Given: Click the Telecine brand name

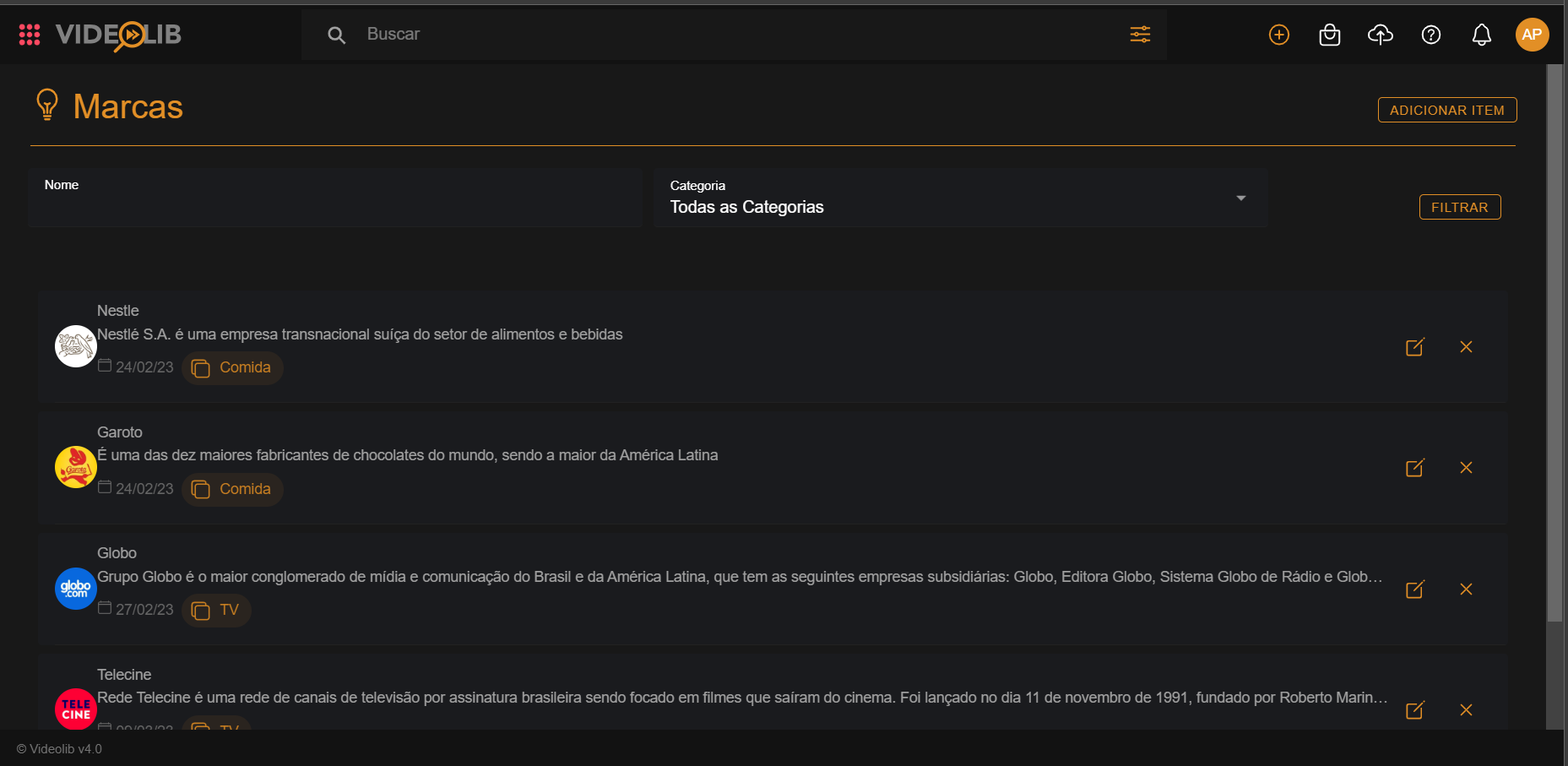Looking at the screenshot, I should pyautogui.click(x=124, y=675).
